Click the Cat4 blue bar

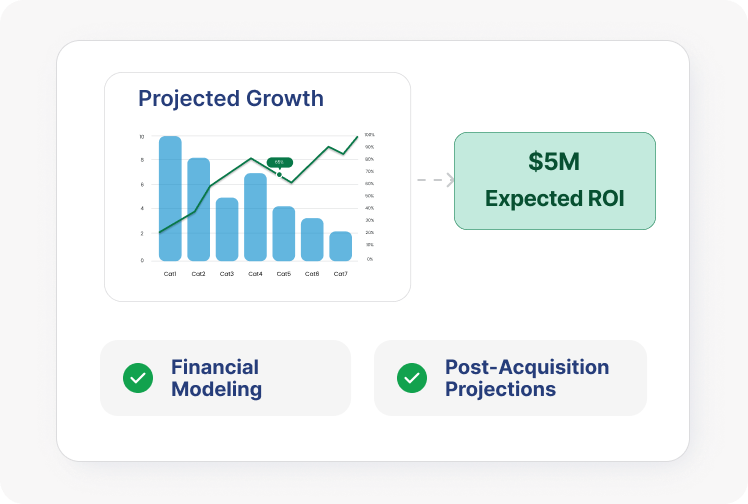tap(255, 218)
